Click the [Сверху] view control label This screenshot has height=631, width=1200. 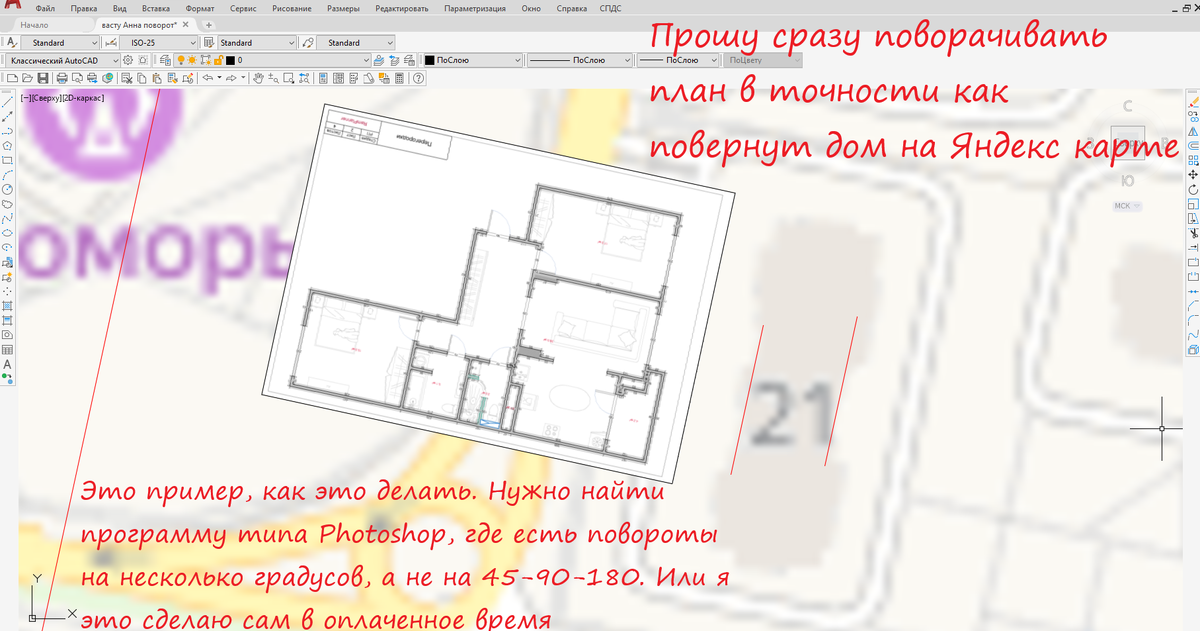point(47,98)
